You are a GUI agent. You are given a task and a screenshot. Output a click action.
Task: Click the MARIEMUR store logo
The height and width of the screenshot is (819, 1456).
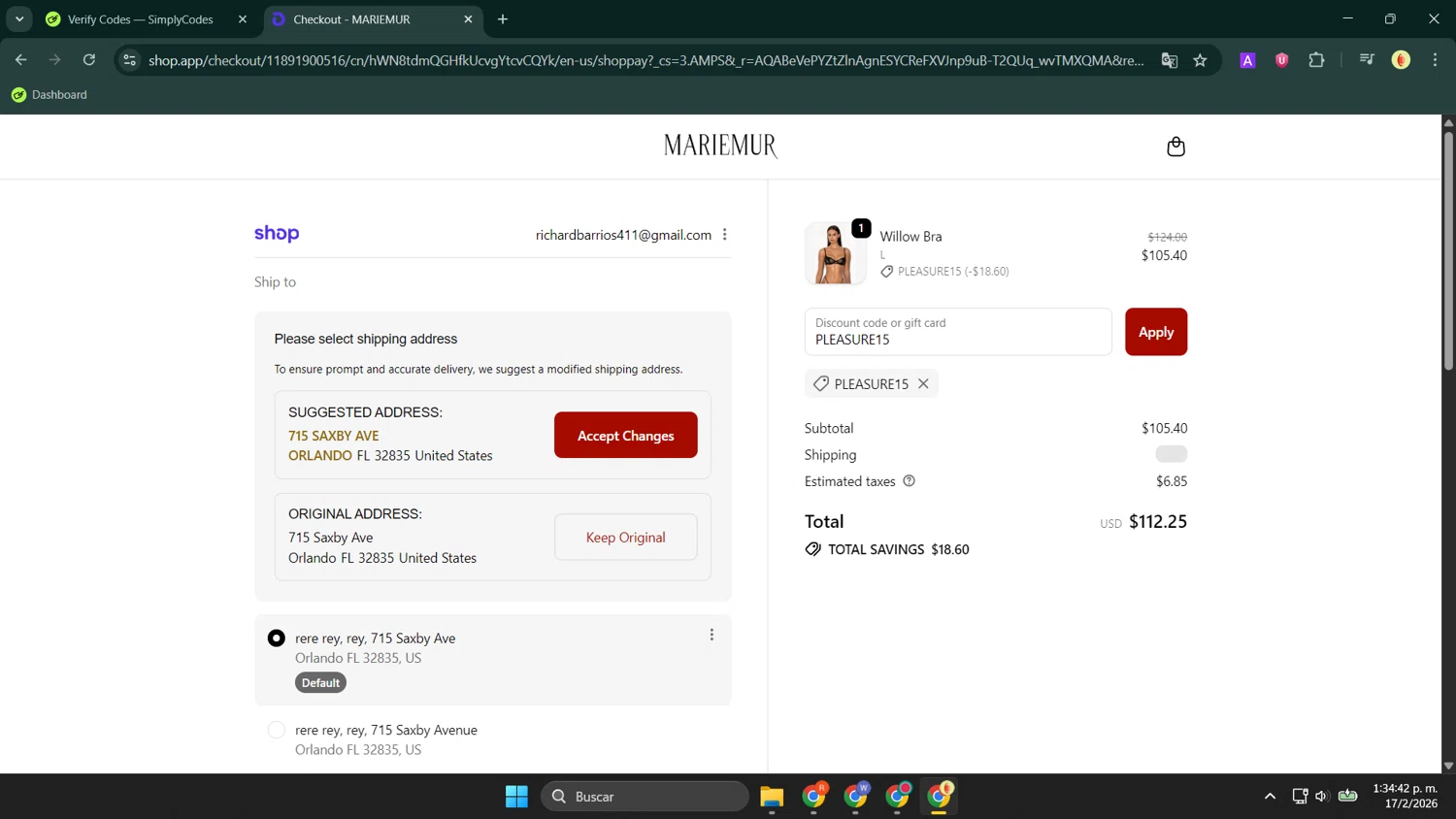point(720,146)
